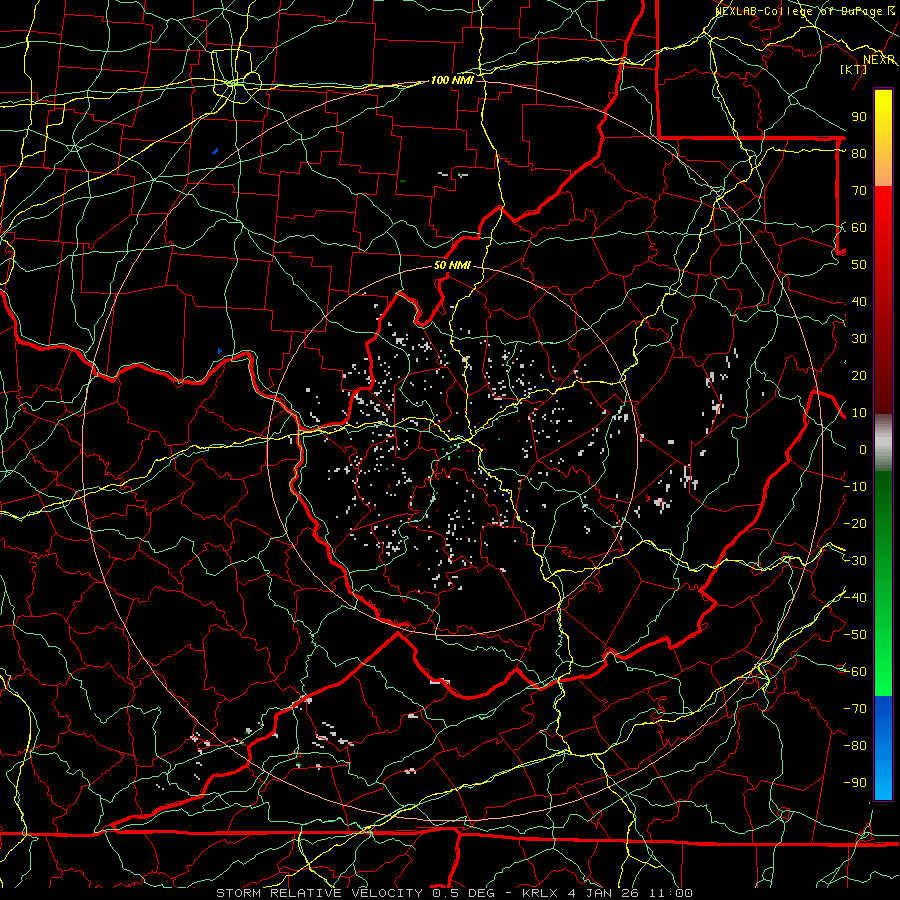Click the -70 value on the velocity scale
The width and height of the screenshot is (900, 900).
pos(855,708)
